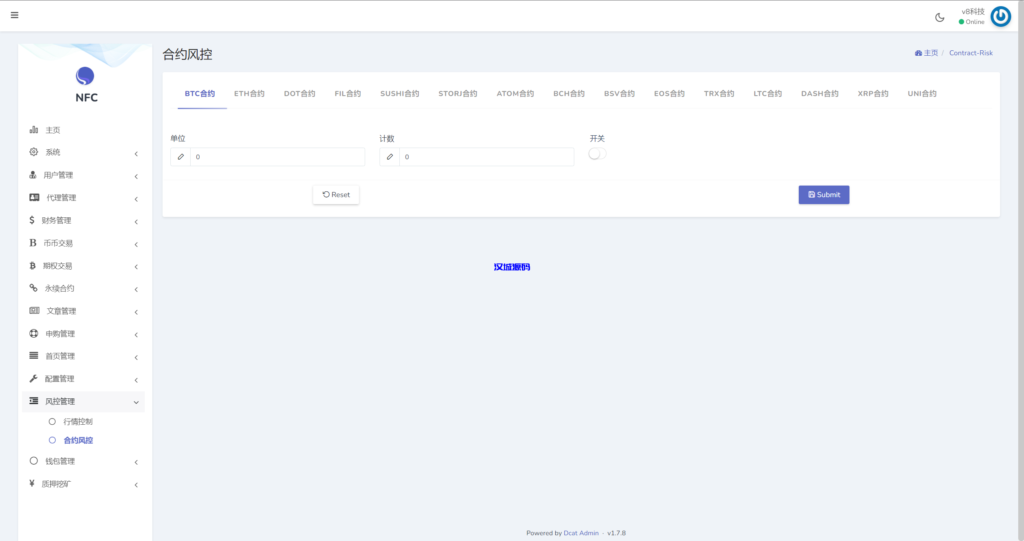Toggle the 开关 switch

(597, 154)
